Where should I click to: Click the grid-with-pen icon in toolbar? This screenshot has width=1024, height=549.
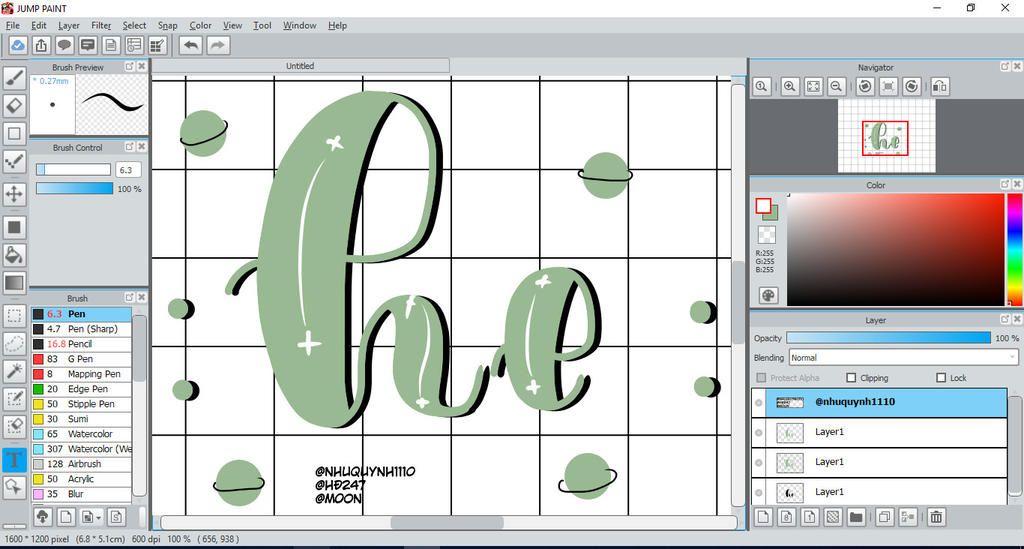[157, 45]
